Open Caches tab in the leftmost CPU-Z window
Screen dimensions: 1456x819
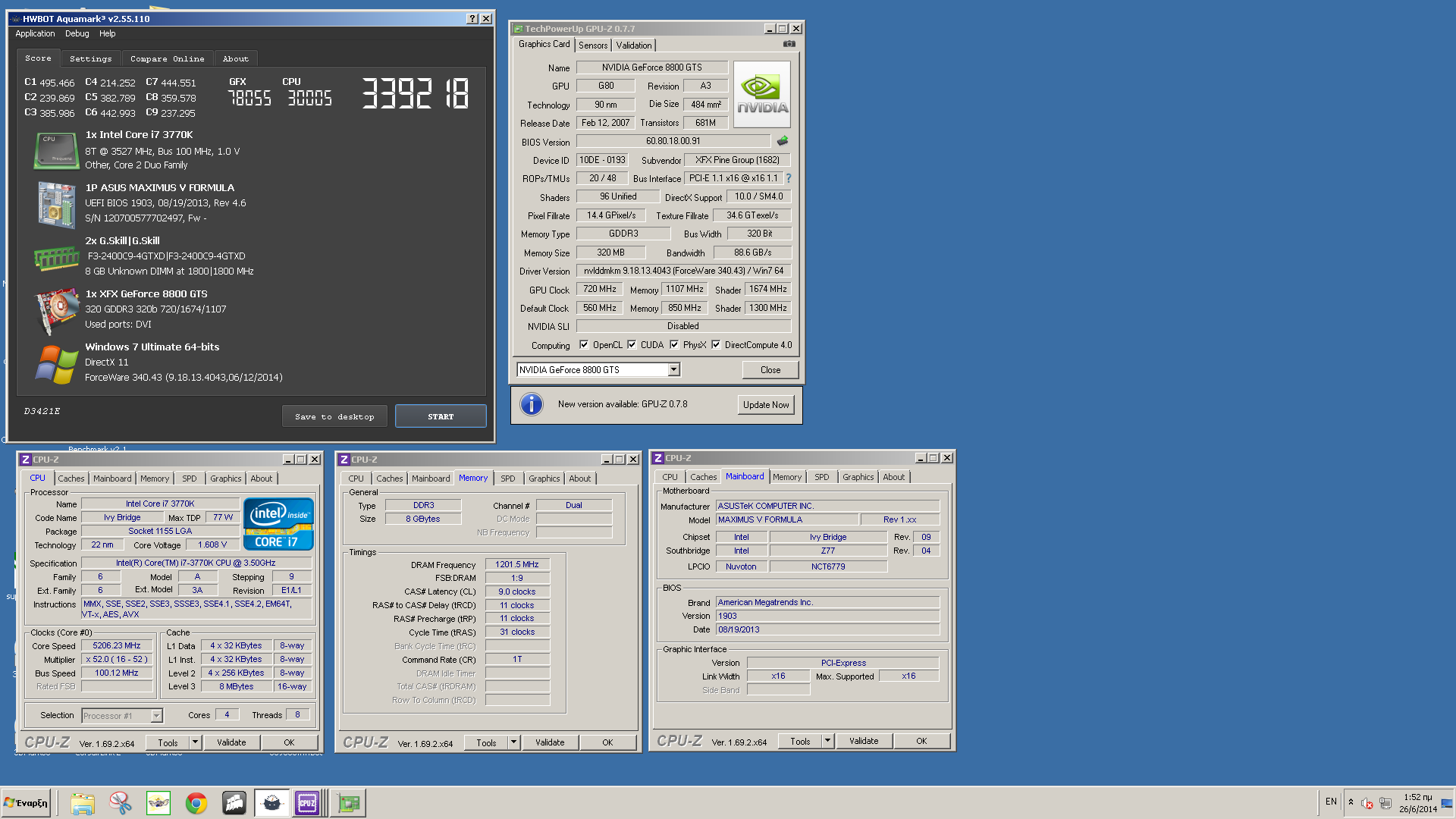(x=71, y=479)
